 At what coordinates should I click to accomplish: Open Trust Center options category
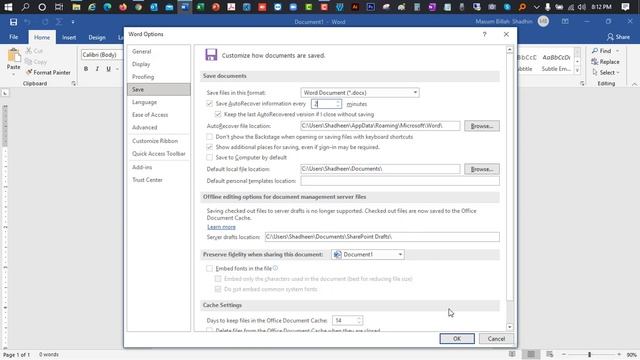click(x=159, y=180)
